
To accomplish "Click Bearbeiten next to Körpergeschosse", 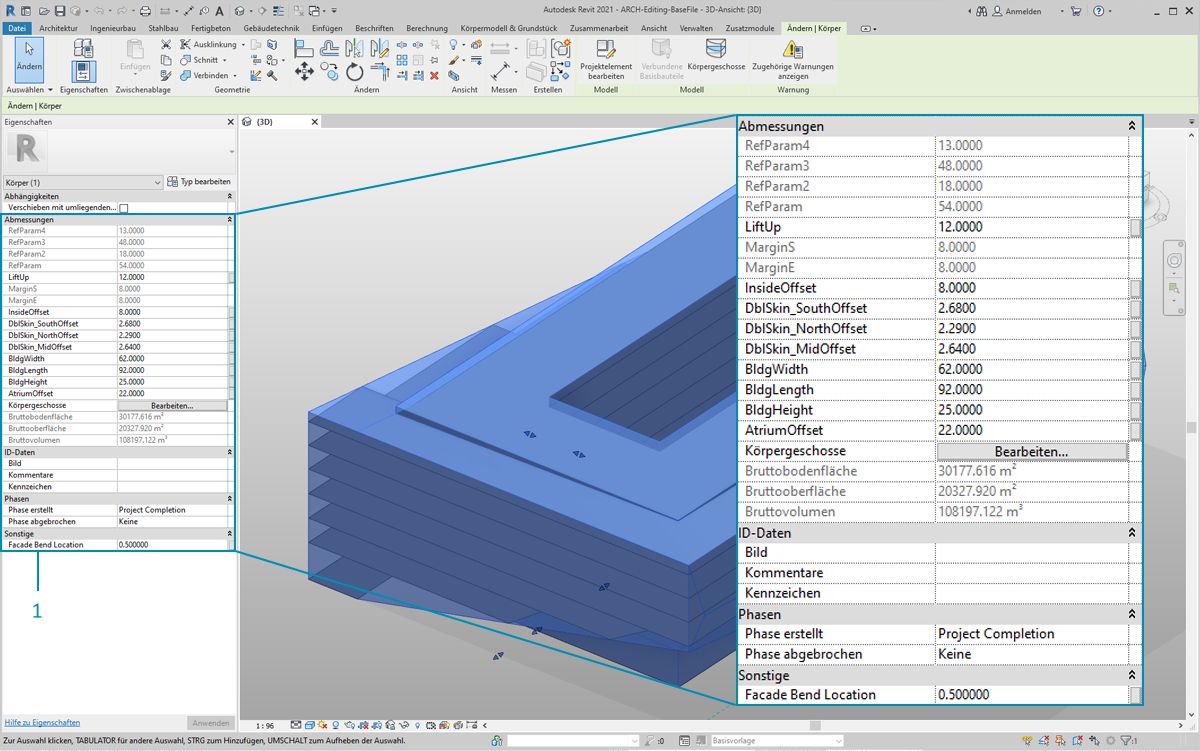I will tap(172, 406).
